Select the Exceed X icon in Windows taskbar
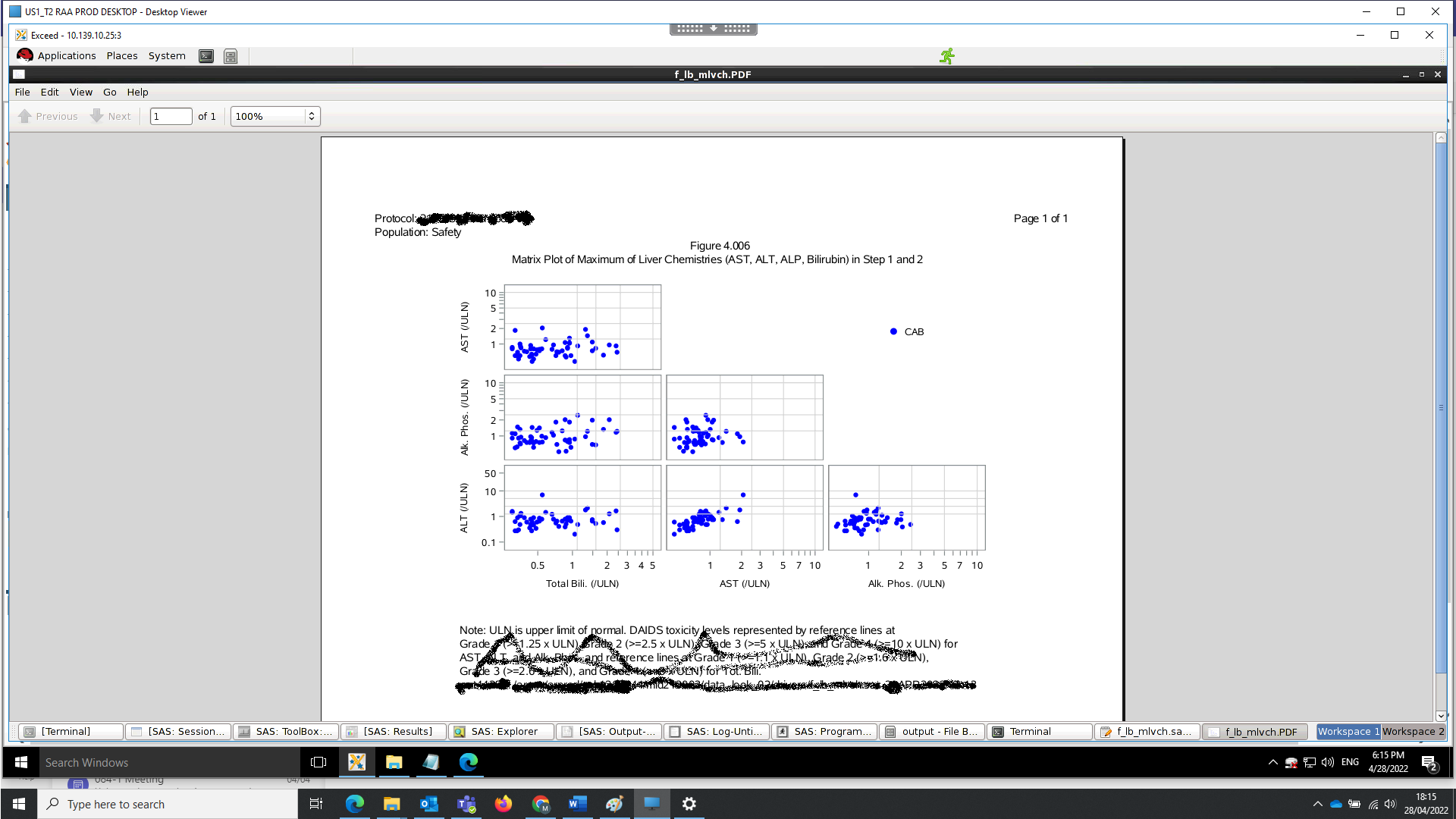The height and width of the screenshot is (819, 1456). click(x=356, y=762)
